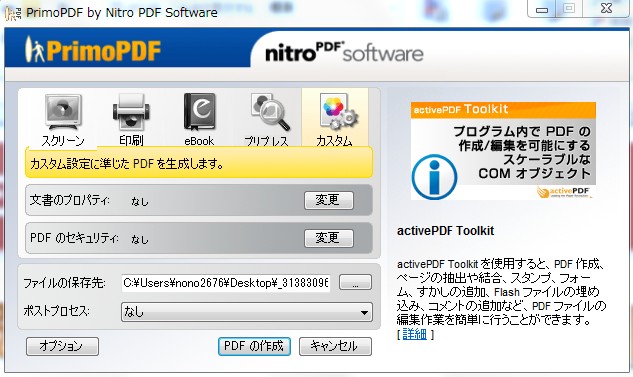Click the キャンセル button

coord(335,346)
